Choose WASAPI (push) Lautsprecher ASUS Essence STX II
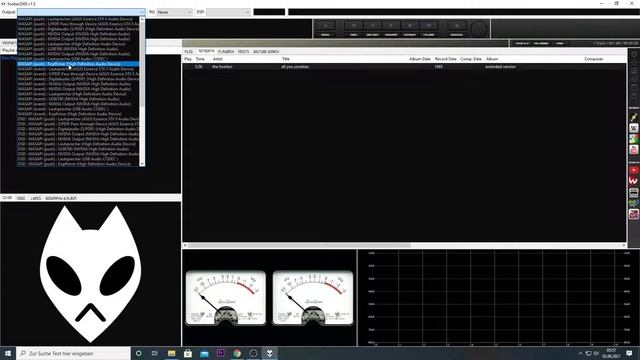This screenshot has width=640, height=360. [78, 19]
